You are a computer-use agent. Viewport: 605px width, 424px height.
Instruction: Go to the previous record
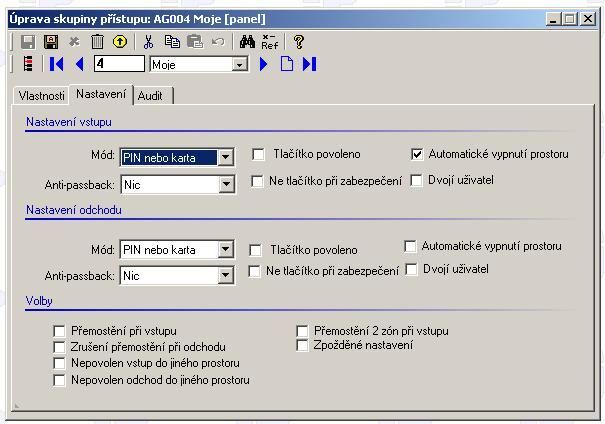click(x=79, y=64)
